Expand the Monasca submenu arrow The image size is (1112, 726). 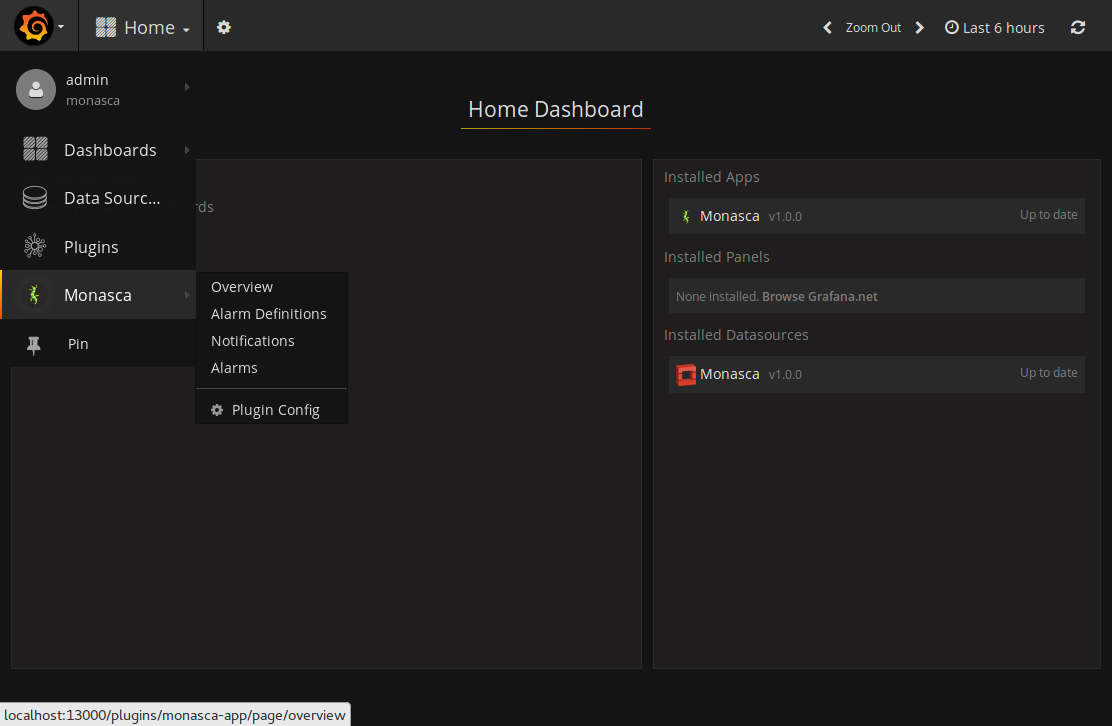[187, 294]
